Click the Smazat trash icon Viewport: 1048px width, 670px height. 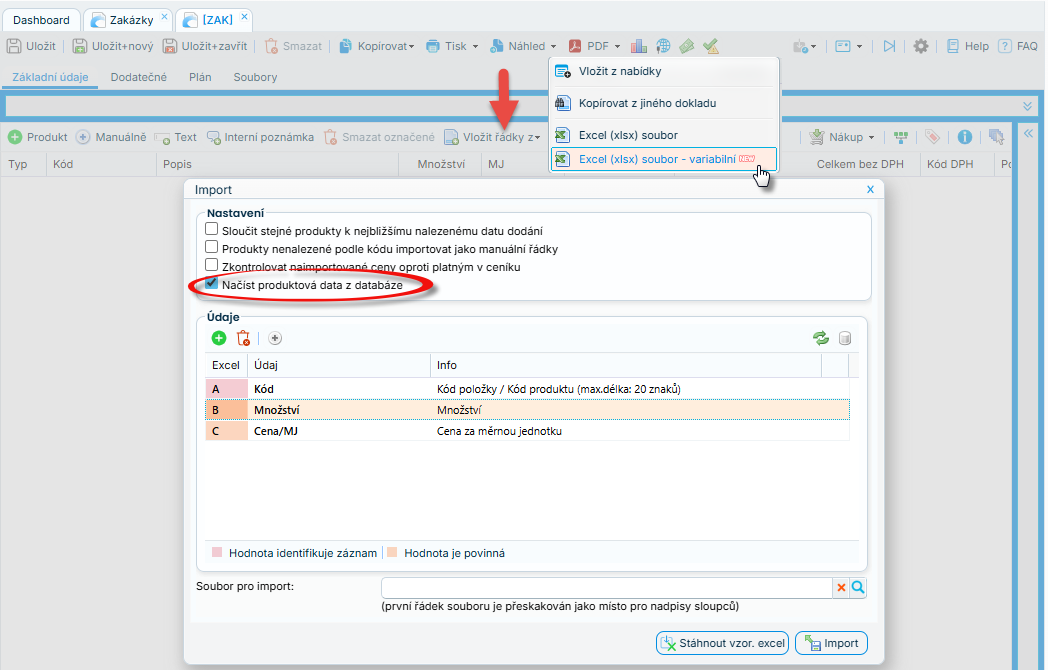pyautogui.click(x=271, y=46)
